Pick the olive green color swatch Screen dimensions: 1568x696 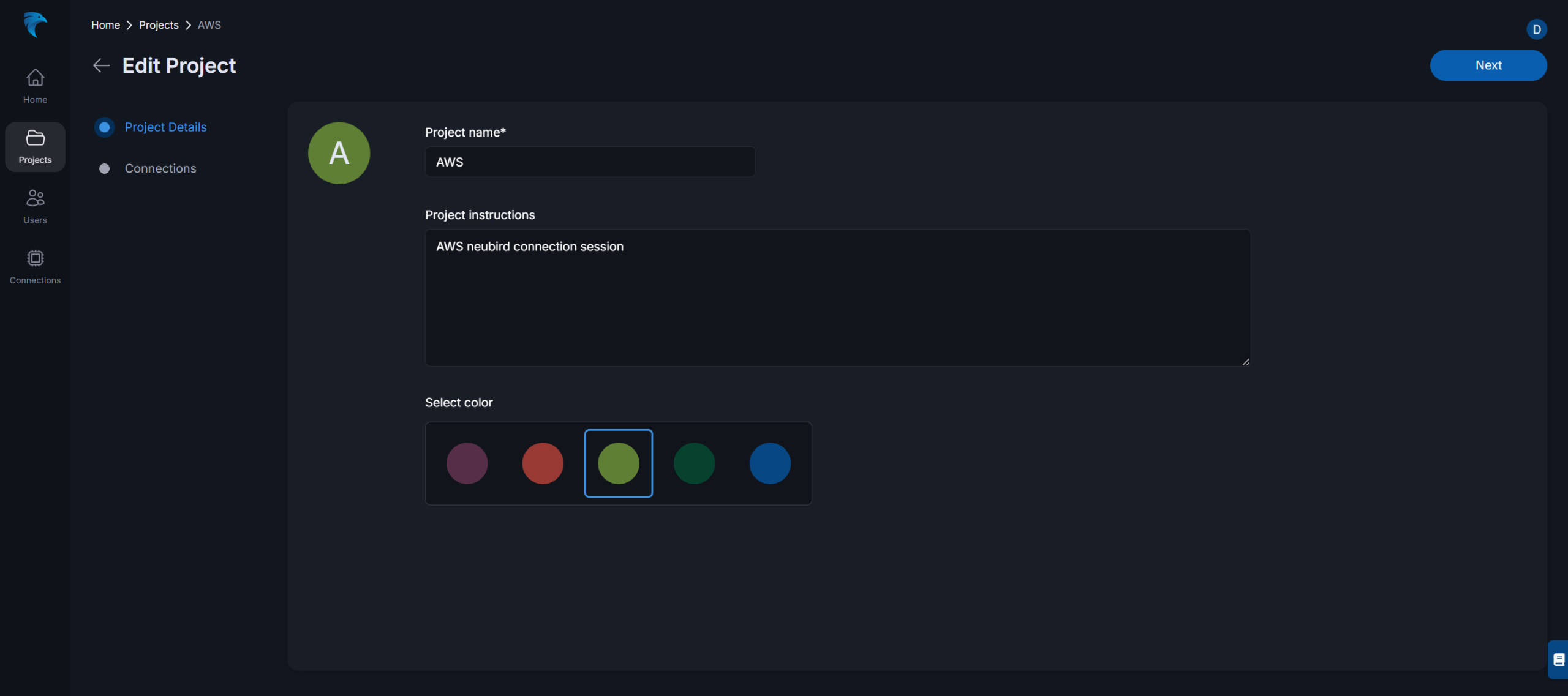(618, 463)
